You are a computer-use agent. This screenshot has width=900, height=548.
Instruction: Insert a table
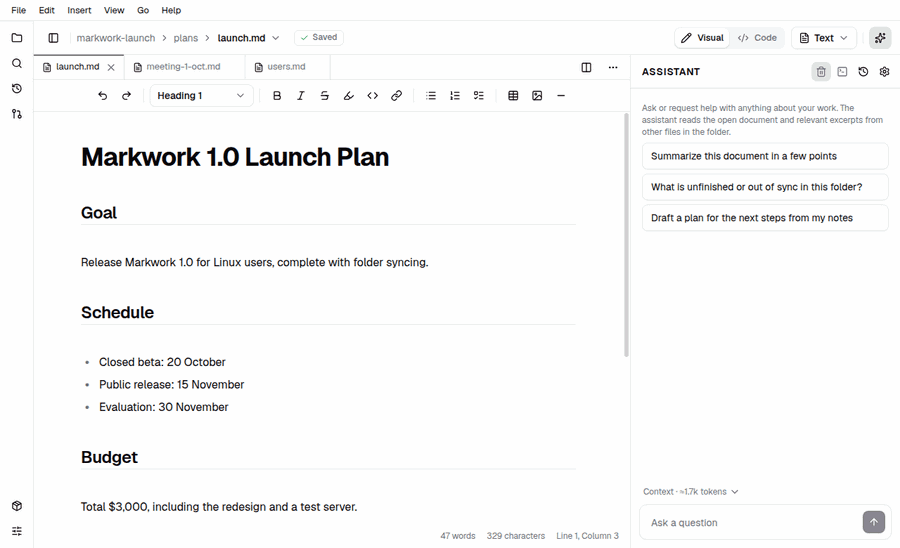tap(513, 96)
